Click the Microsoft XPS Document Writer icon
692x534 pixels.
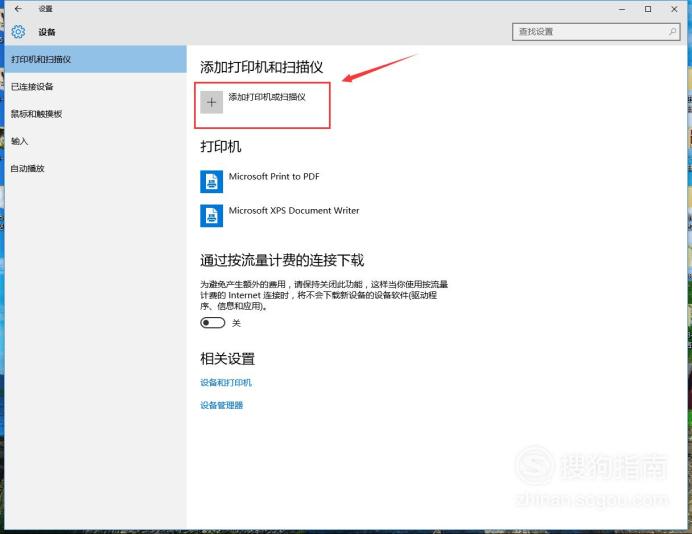click(211, 216)
